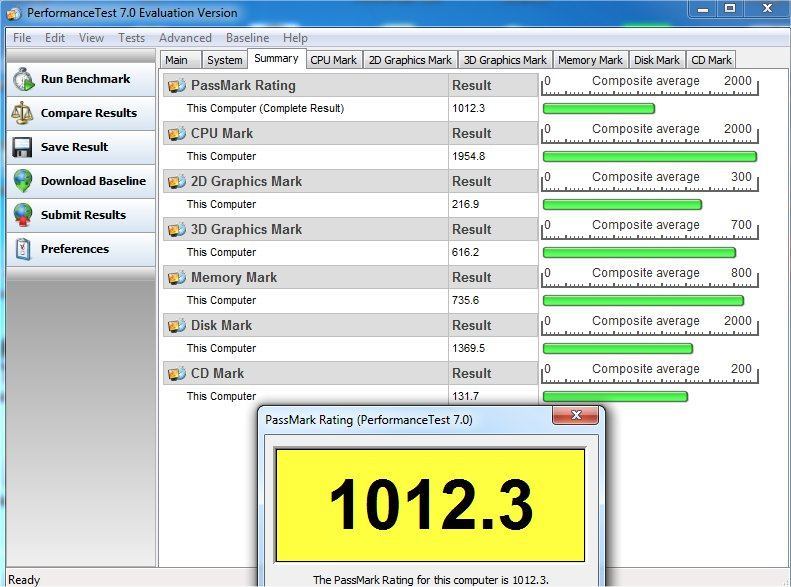Screen dimensions: 791x587
Task: Open the File menu
Action: 22,38
